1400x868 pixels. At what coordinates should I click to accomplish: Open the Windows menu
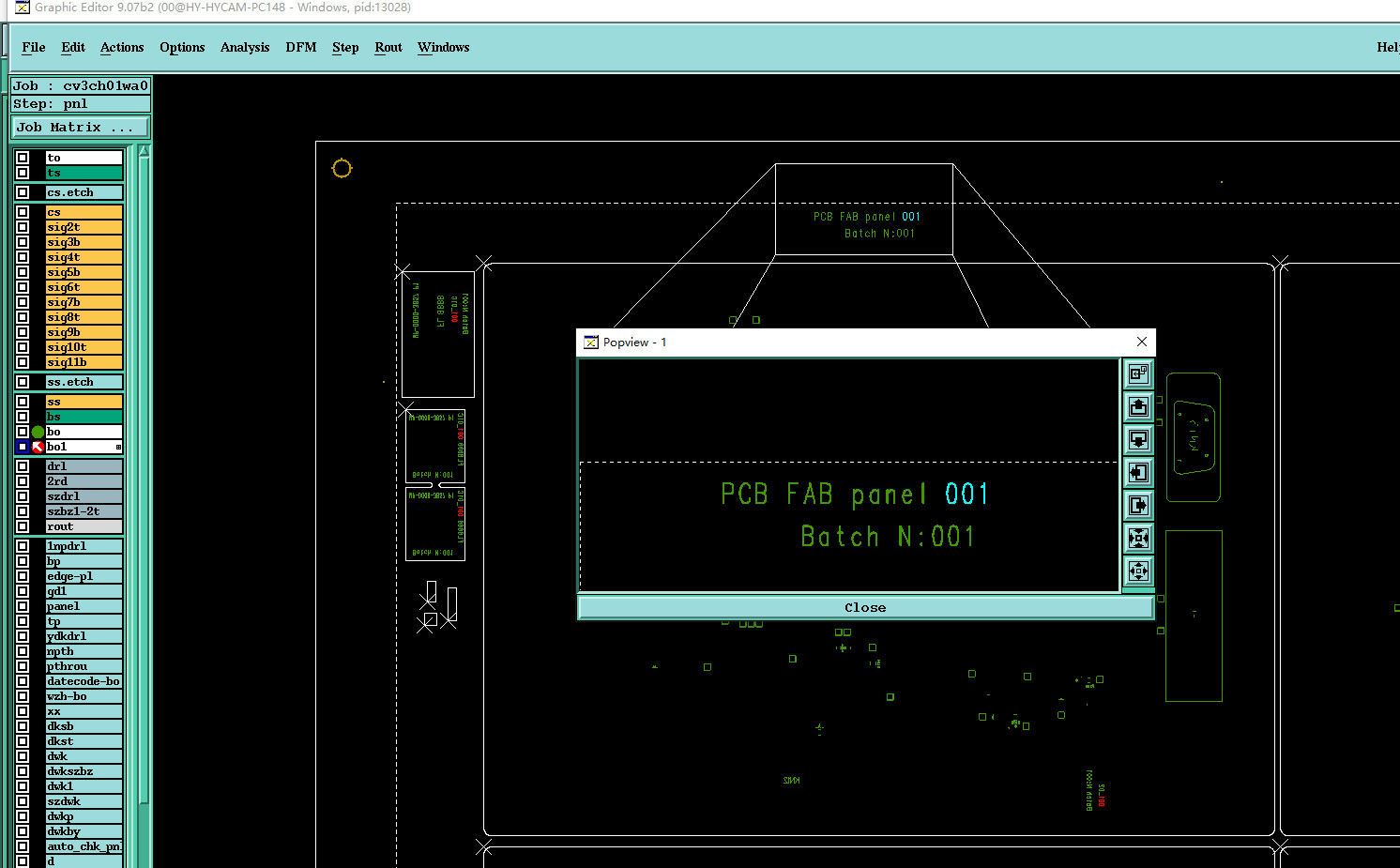pyautogui.click(x=444, y=48)
